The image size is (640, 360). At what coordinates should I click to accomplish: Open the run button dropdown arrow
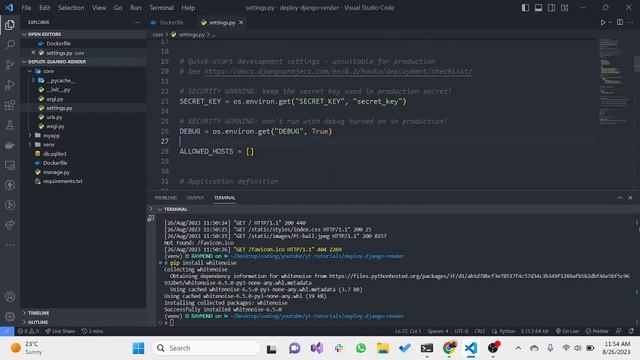click(610, 22)
